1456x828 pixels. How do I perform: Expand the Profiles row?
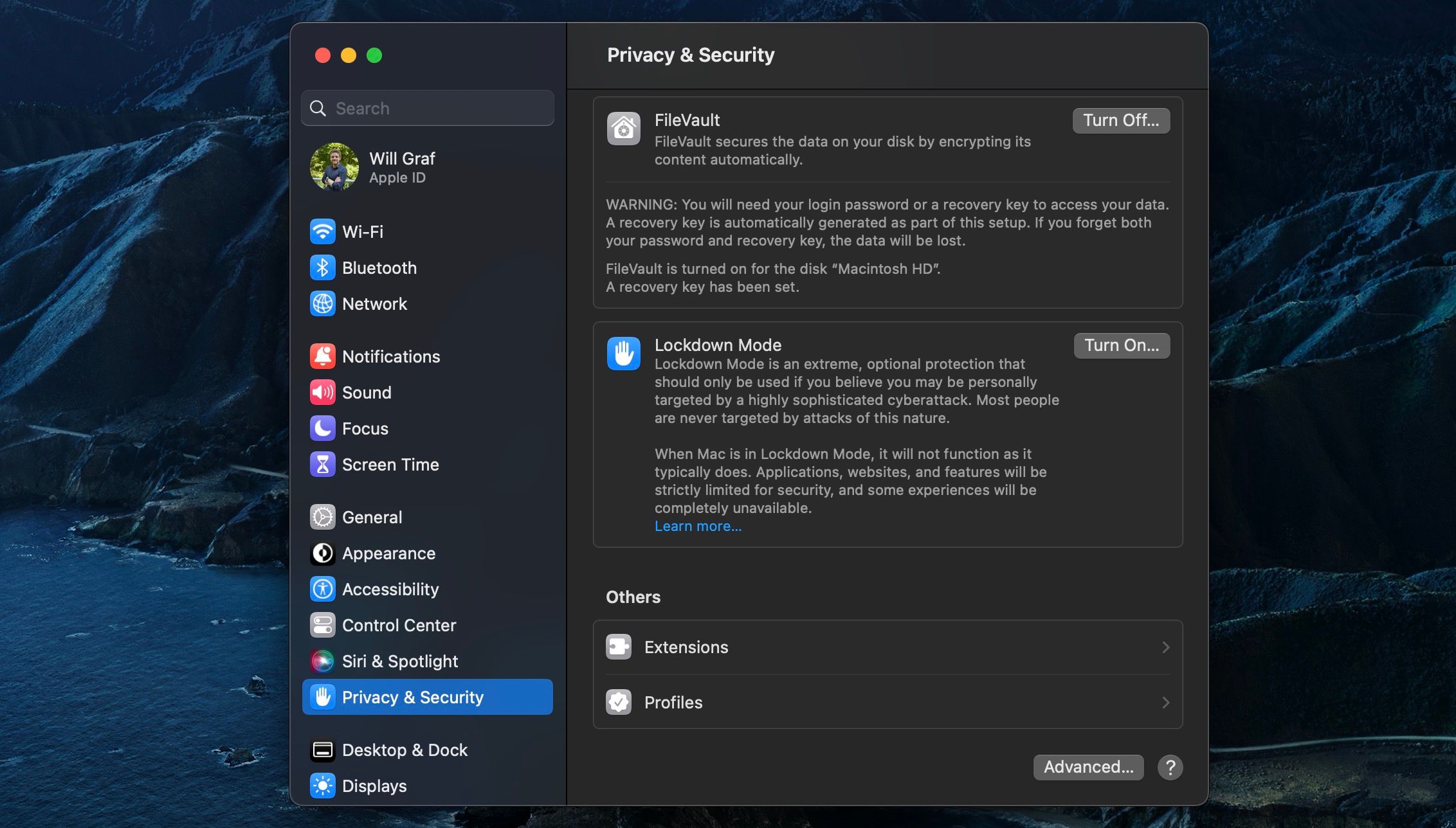(x=887, y=702)
